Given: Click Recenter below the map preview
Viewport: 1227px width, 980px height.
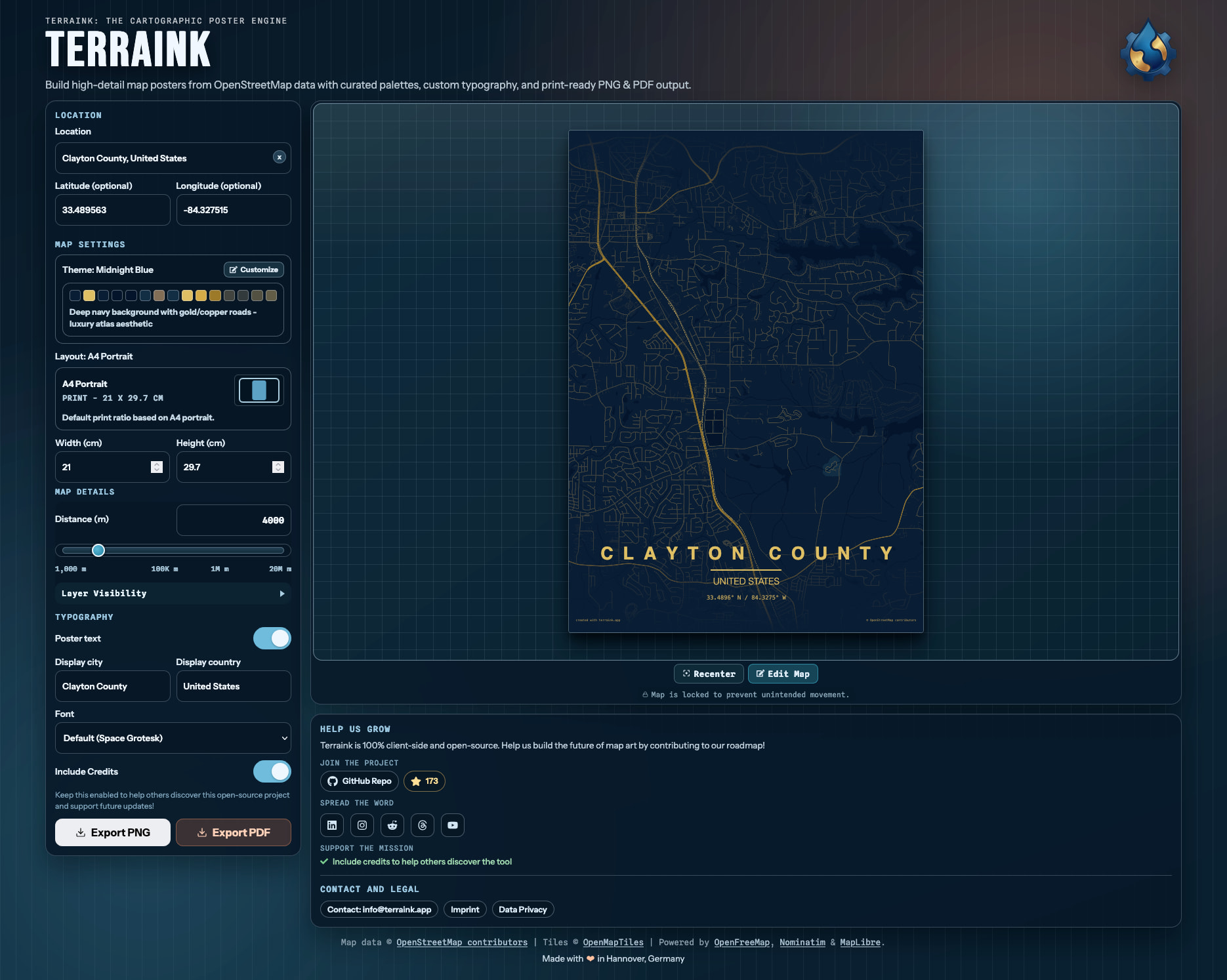Looking at the screenshot, I should (x=709, y=674).
